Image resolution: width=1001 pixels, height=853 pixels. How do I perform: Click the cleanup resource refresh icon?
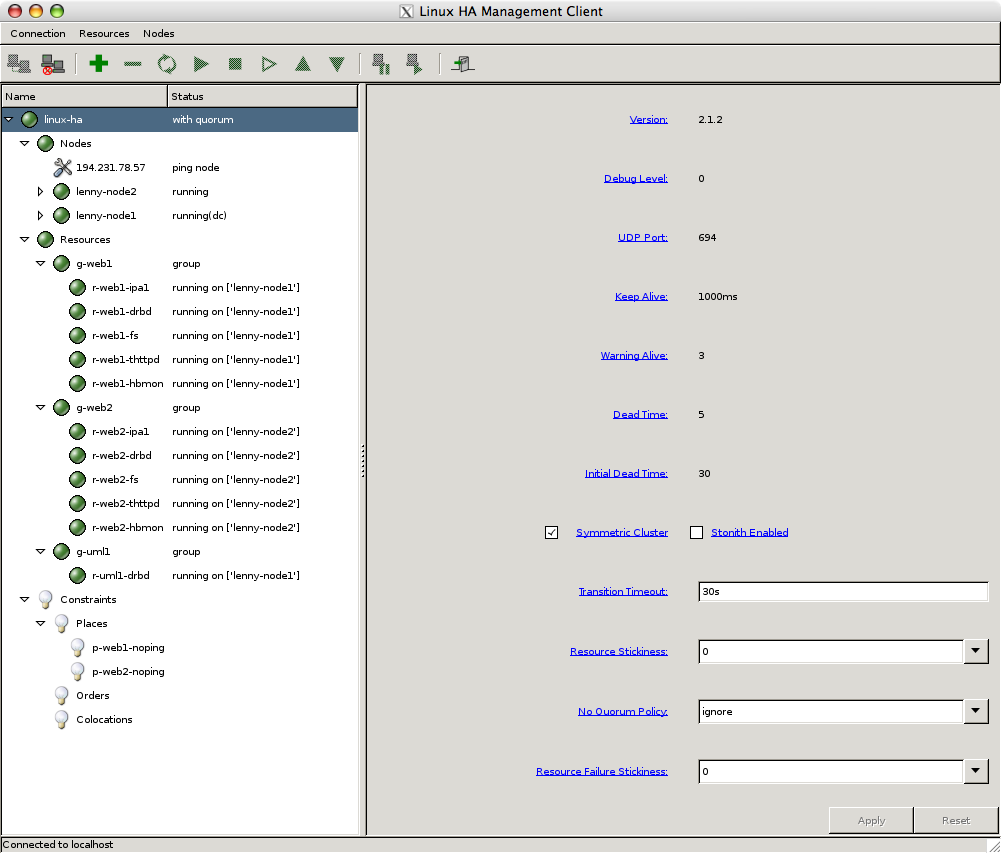167,64
